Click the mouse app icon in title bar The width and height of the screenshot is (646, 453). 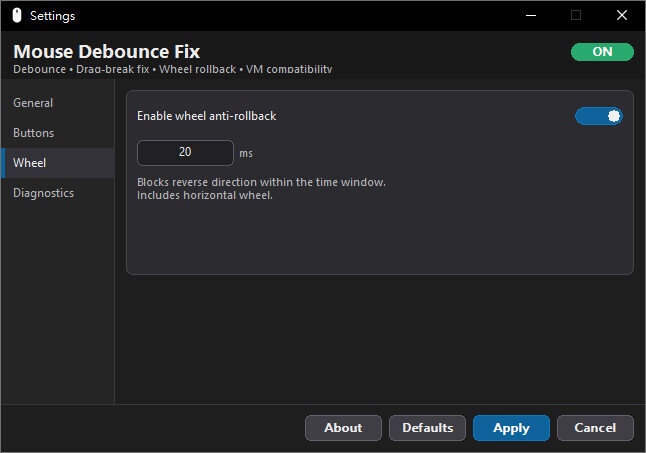(x=16, y=15)
